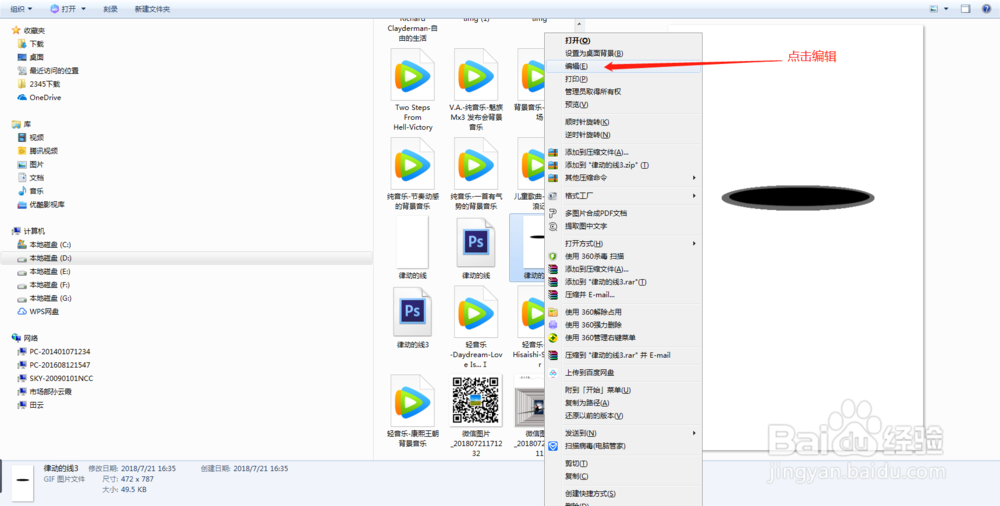Select 轻音乐-康熙王朝背景音乐 file

[413, 410]
